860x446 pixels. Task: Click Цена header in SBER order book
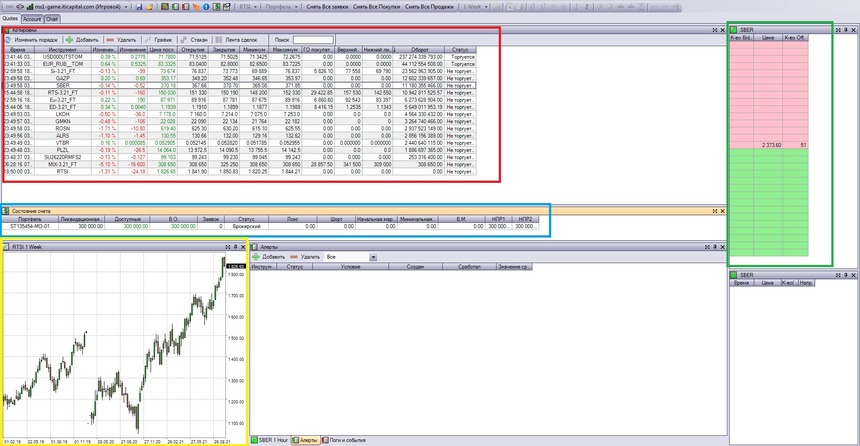(767, 38)
